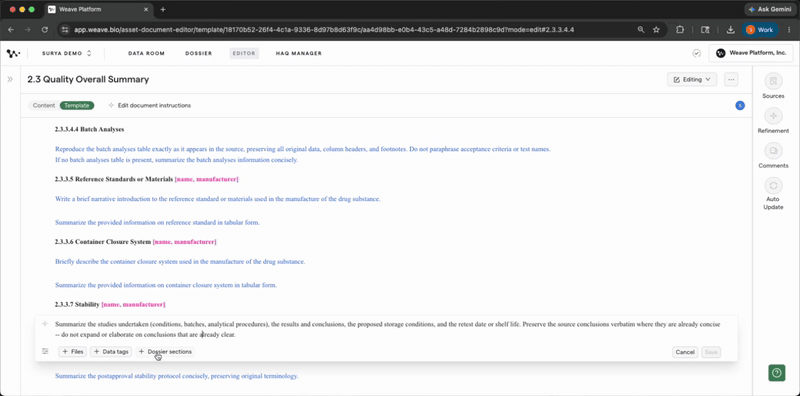Viewport: 800px width, 396px height.
Task: Add Dossier sections to the instruction
Action: point(165,352)
